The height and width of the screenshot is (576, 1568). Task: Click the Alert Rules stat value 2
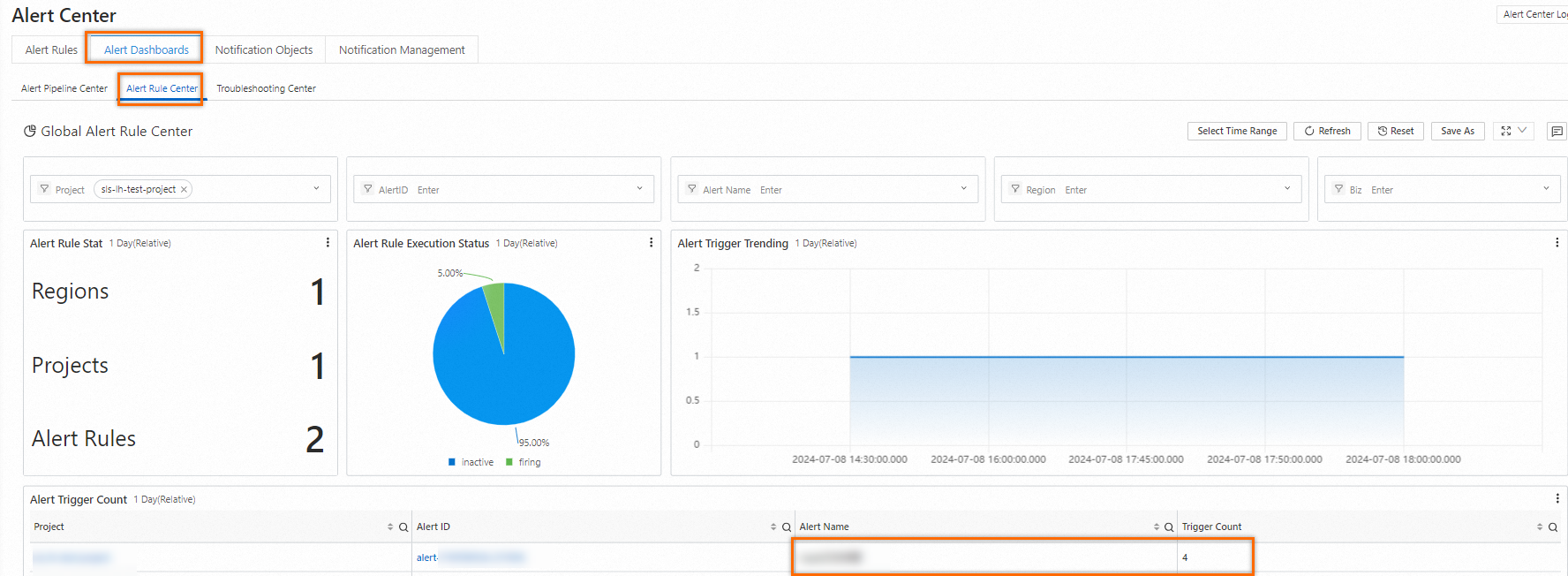pyautogui.click(x=315, y=439)
